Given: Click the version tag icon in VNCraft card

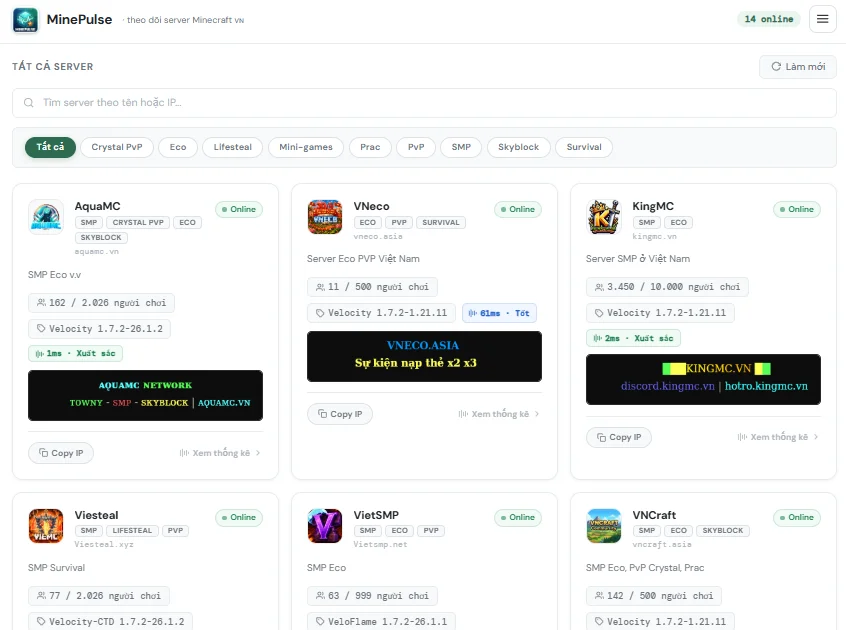Looking at the screenshot, I should [x=599, y=621].
